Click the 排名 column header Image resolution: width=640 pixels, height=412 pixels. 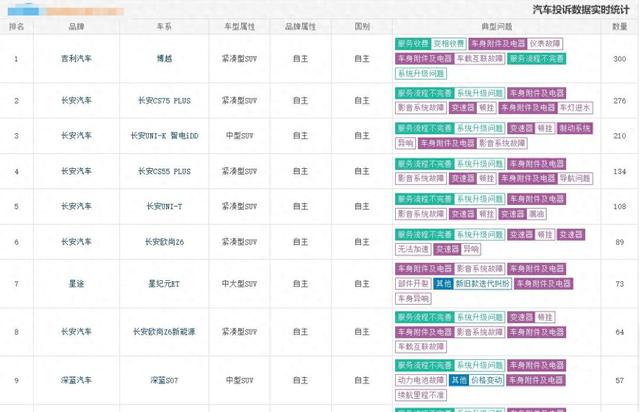point(16,27)
